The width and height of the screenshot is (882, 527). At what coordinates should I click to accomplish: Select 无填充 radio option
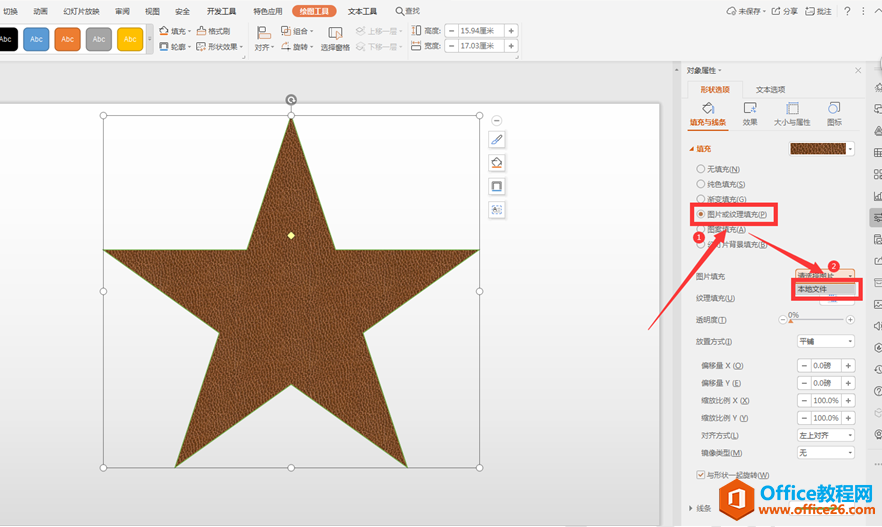[x=700, y=169]
